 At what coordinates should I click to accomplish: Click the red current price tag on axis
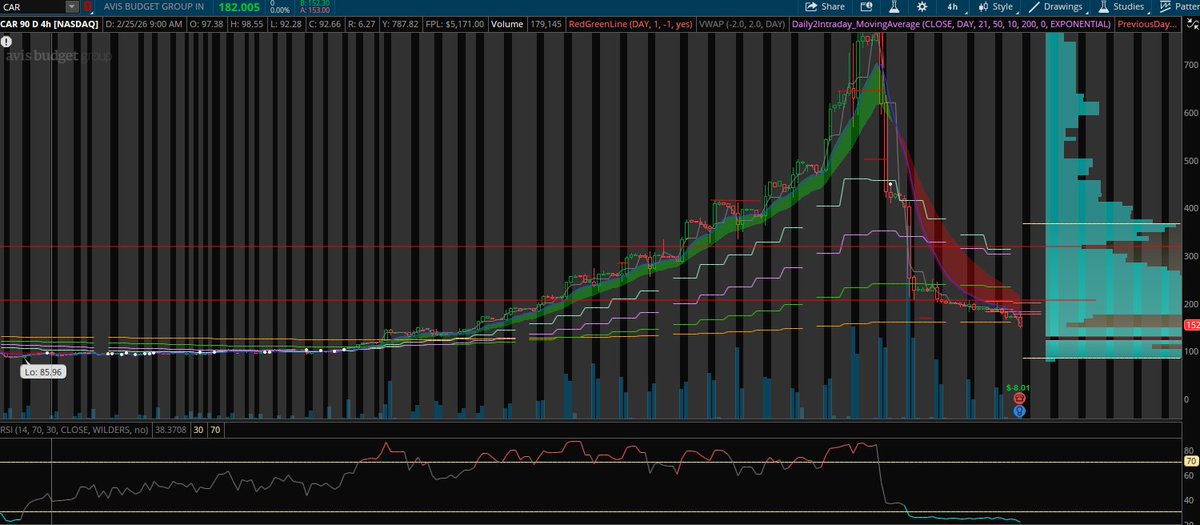point(1191,325)
